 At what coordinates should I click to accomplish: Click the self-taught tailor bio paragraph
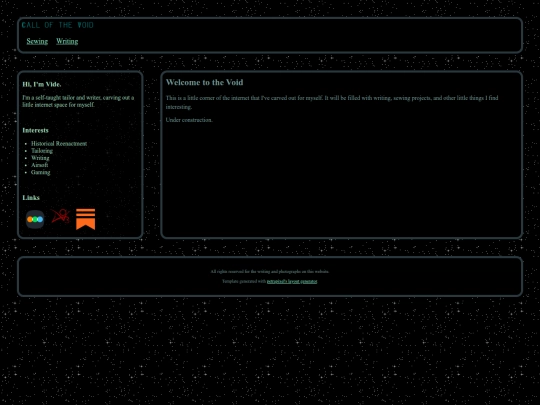[x=78, y=101]
